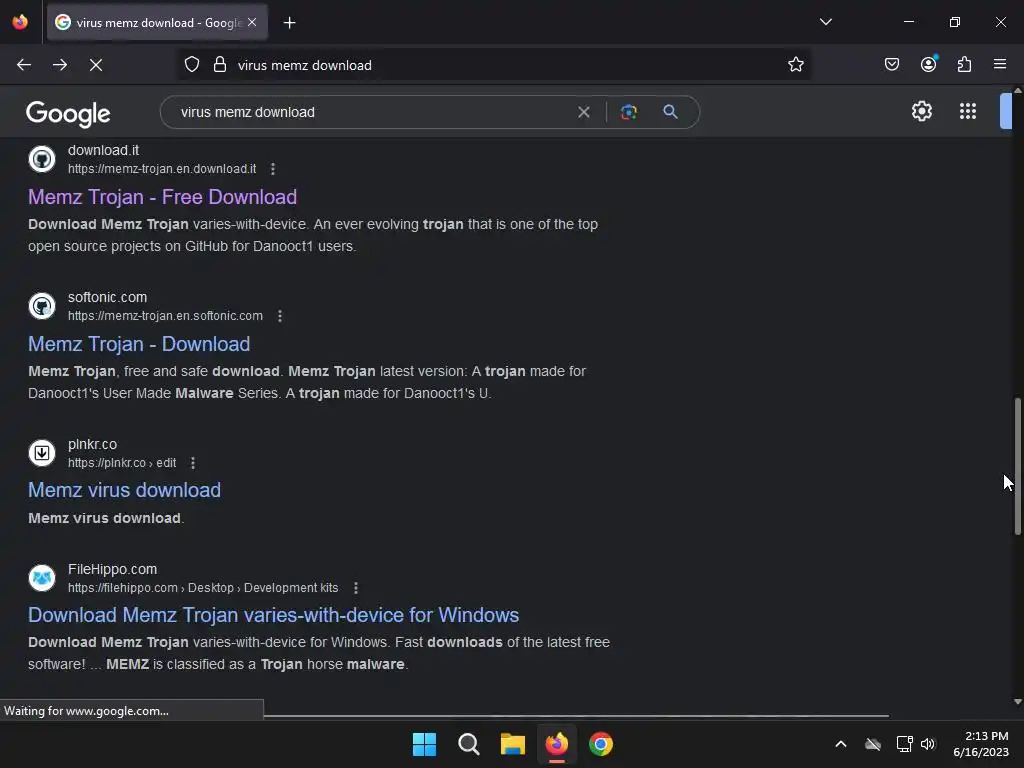The image size is (1024, 768).
Task: Click the scroll up arrow
Action: point(1017,90)
